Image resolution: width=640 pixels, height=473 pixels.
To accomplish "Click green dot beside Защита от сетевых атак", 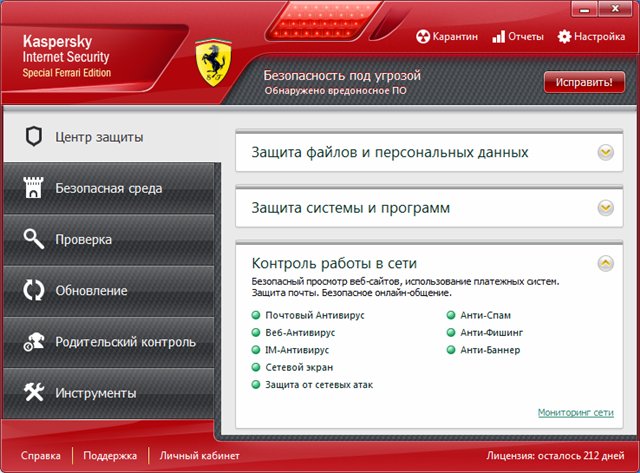I will pos(256,384).
